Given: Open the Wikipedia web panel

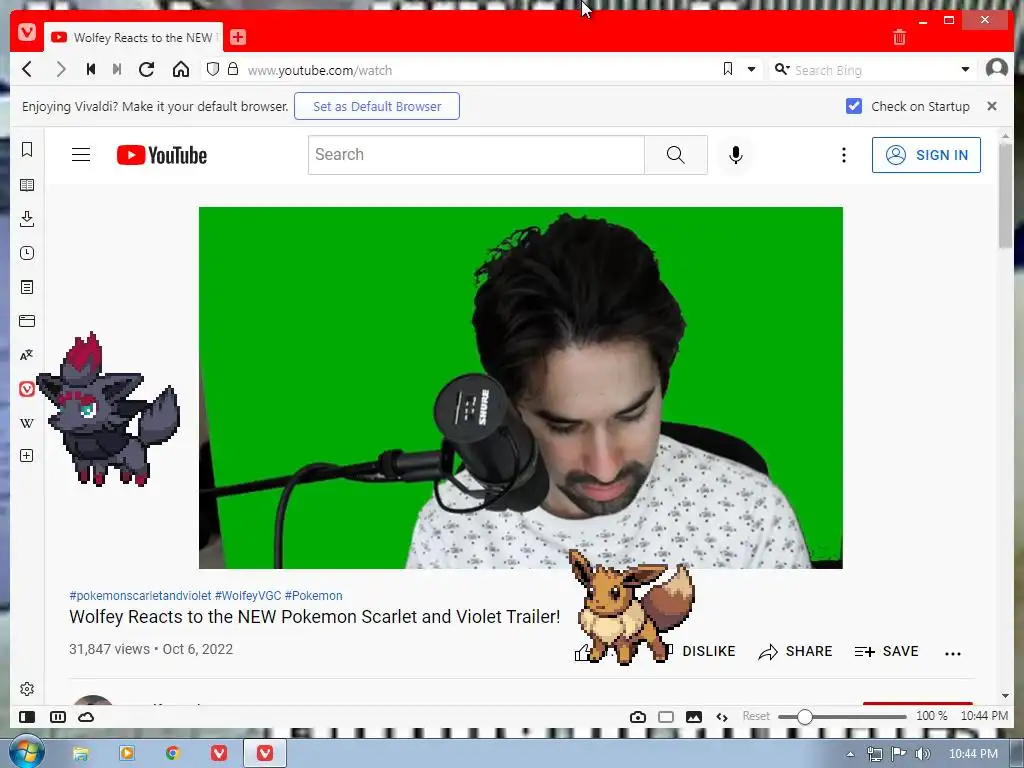Looking at the screenshot, I should click(27, 423).
